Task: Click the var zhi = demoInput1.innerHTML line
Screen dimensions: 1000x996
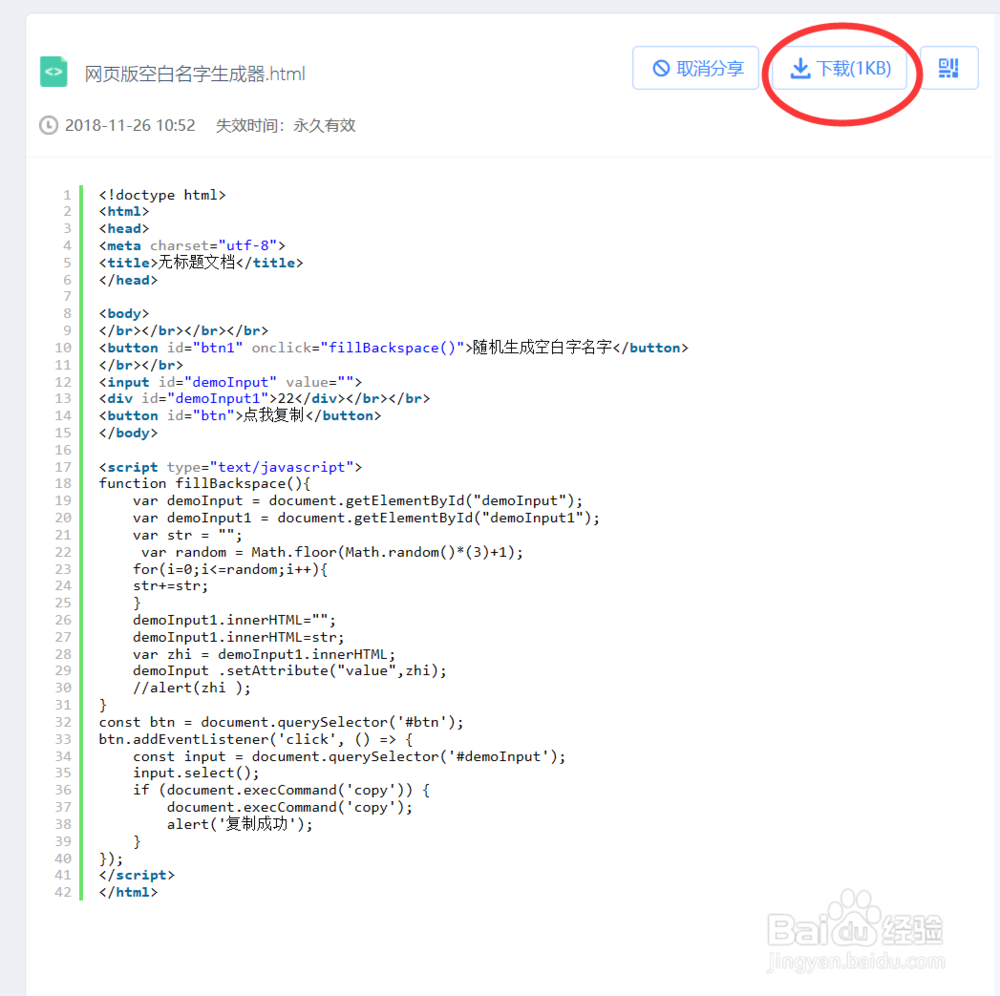Action: [264, 654]
